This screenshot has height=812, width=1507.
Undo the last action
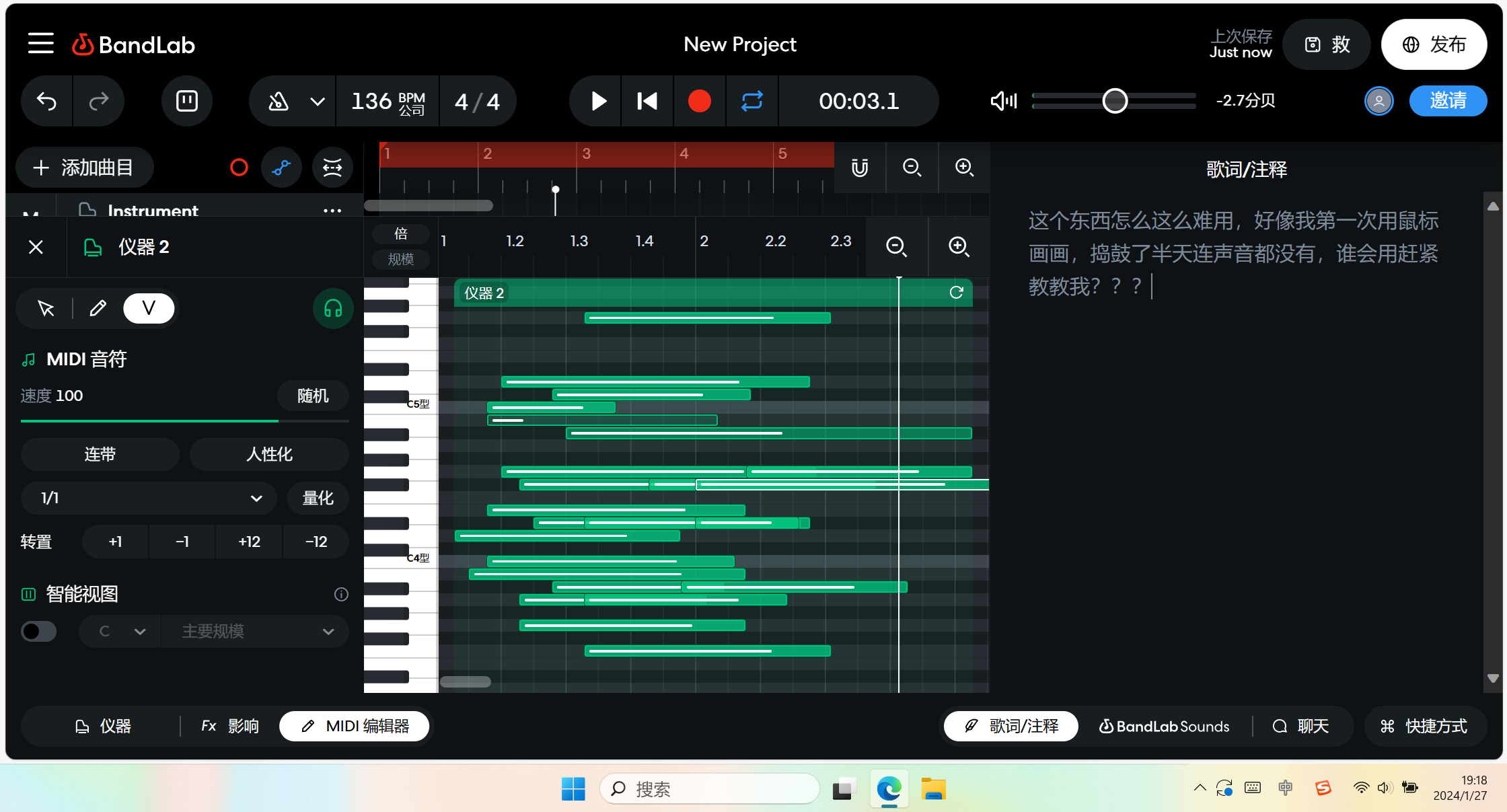(46, 101)
